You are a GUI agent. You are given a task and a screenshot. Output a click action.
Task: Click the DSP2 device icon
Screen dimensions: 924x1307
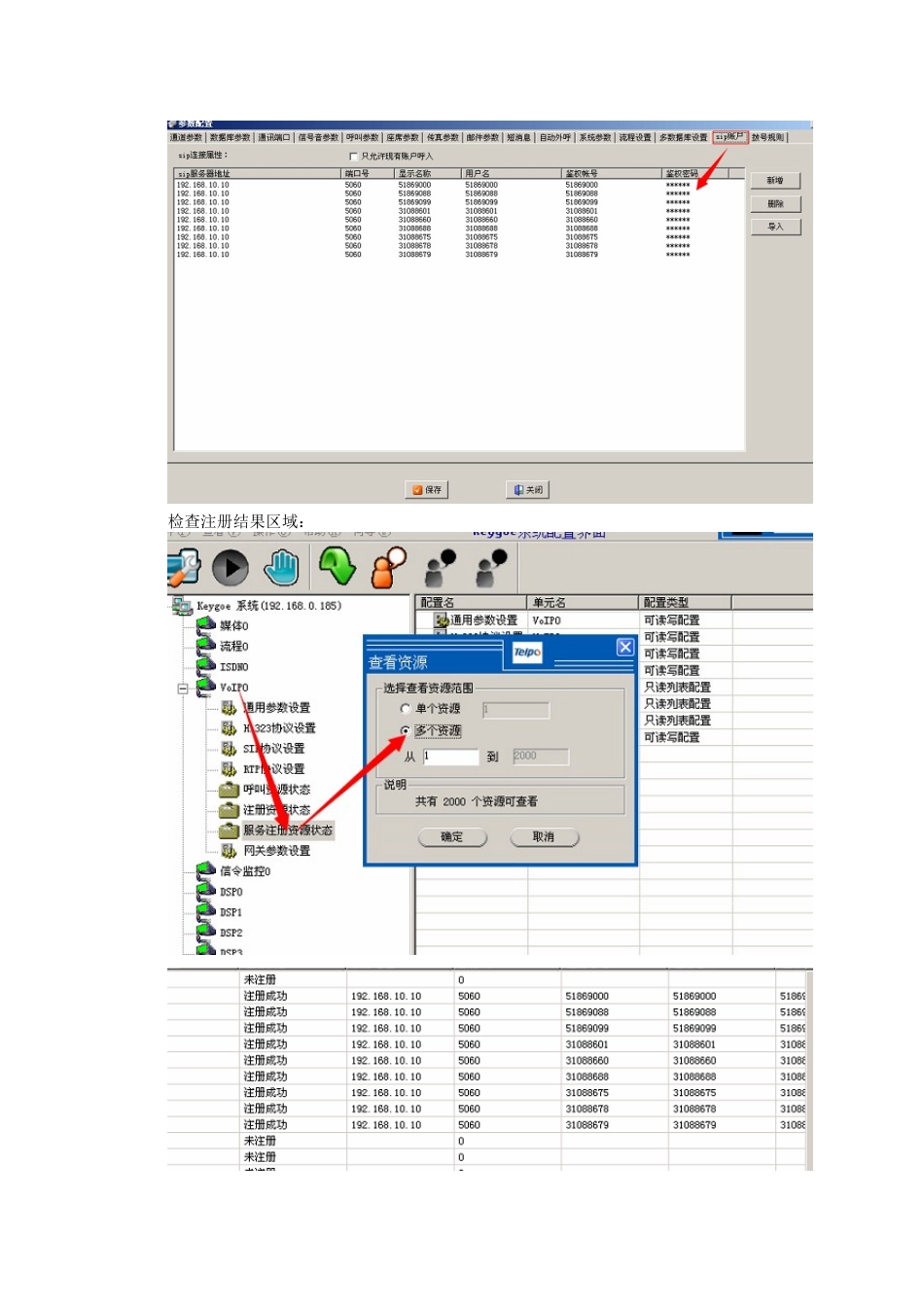pyautogui.click(x=205, y=932)
